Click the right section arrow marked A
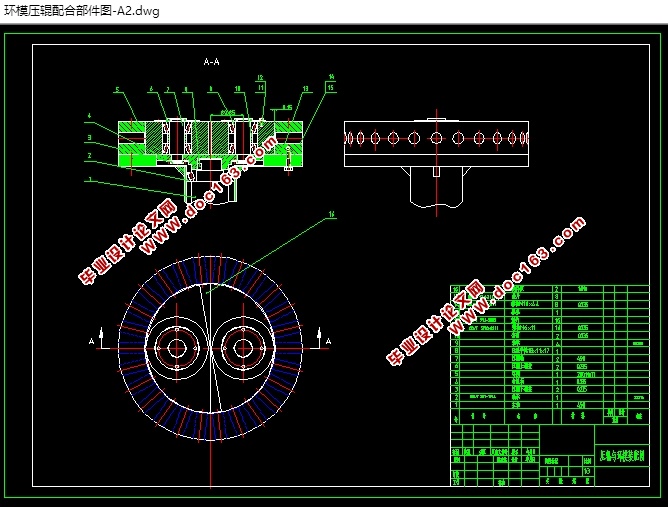This screenshot has width=668, height=507. pyautogui.click(x=323, y=340)
